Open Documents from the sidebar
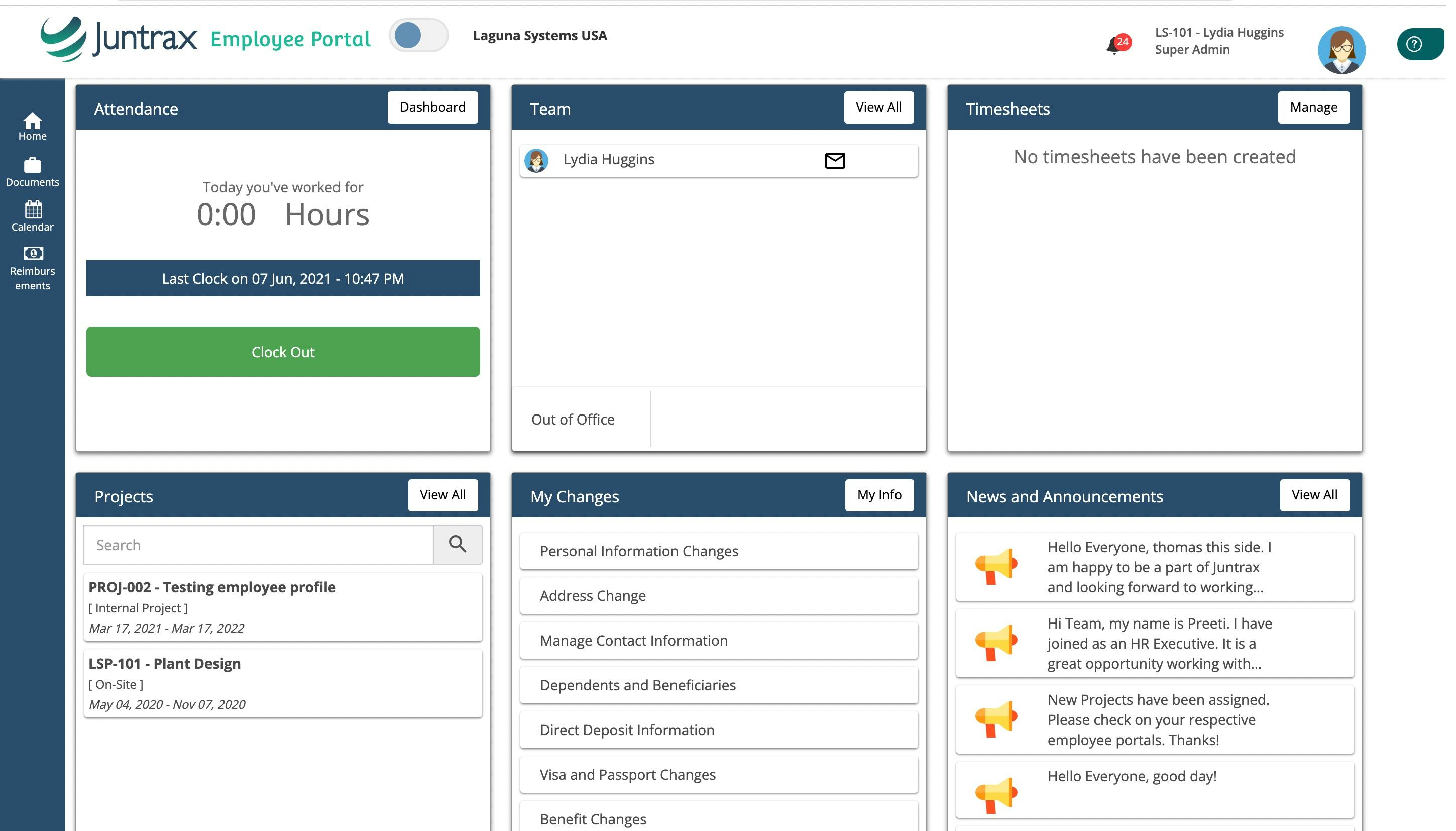 pos(32,172)
